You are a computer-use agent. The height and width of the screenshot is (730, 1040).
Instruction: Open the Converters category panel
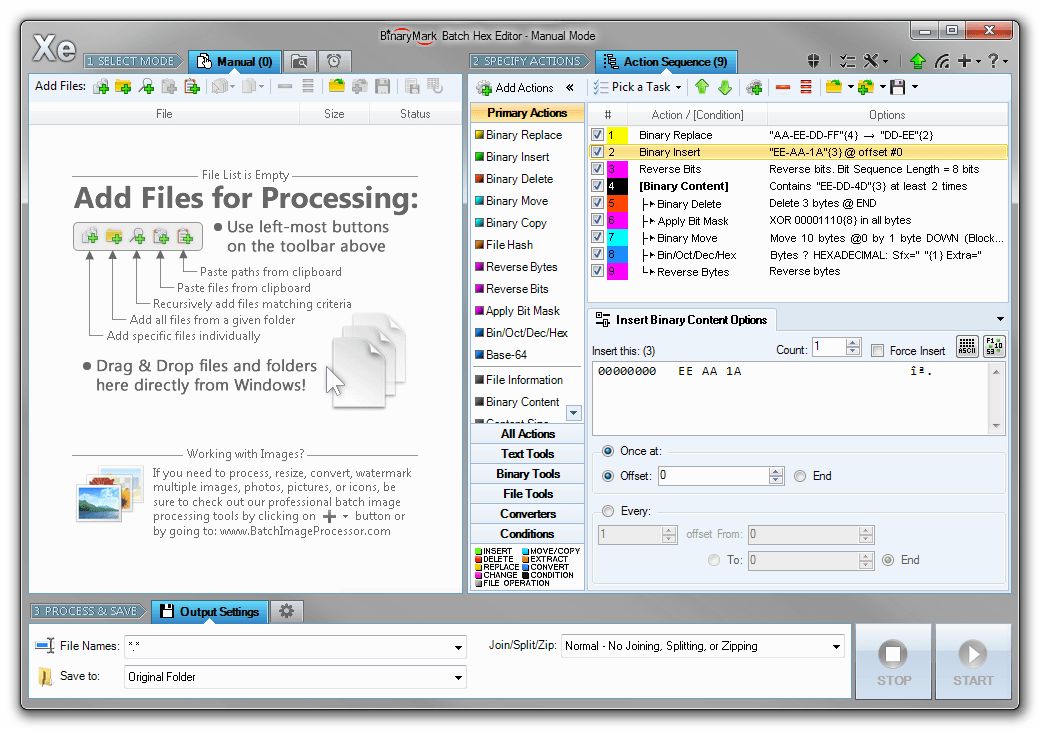(526, 514)
